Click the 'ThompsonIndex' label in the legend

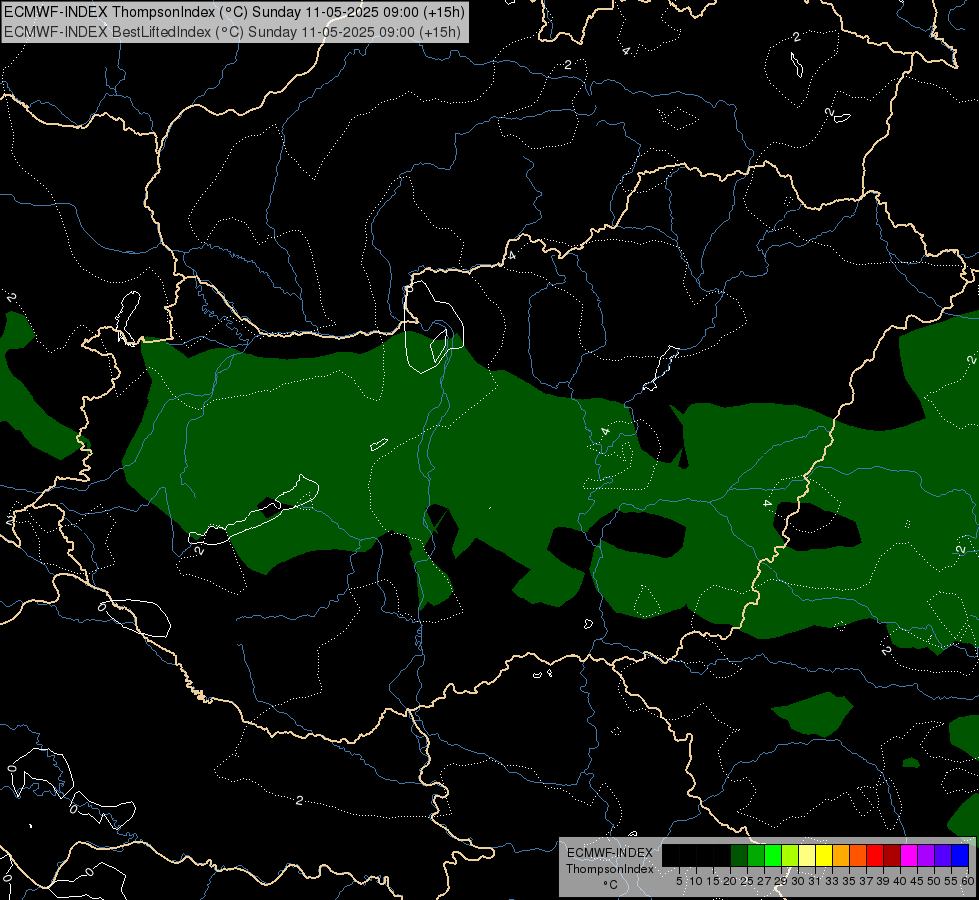point(610,869)
